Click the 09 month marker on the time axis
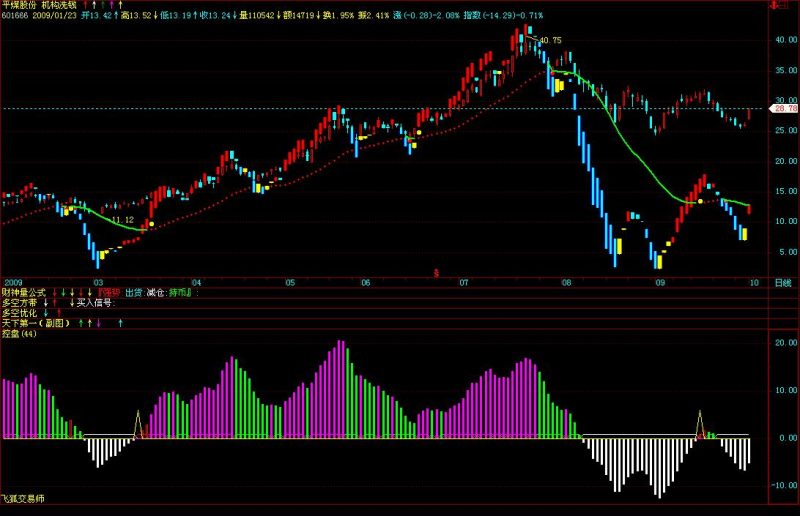 [x=660, y=283]
